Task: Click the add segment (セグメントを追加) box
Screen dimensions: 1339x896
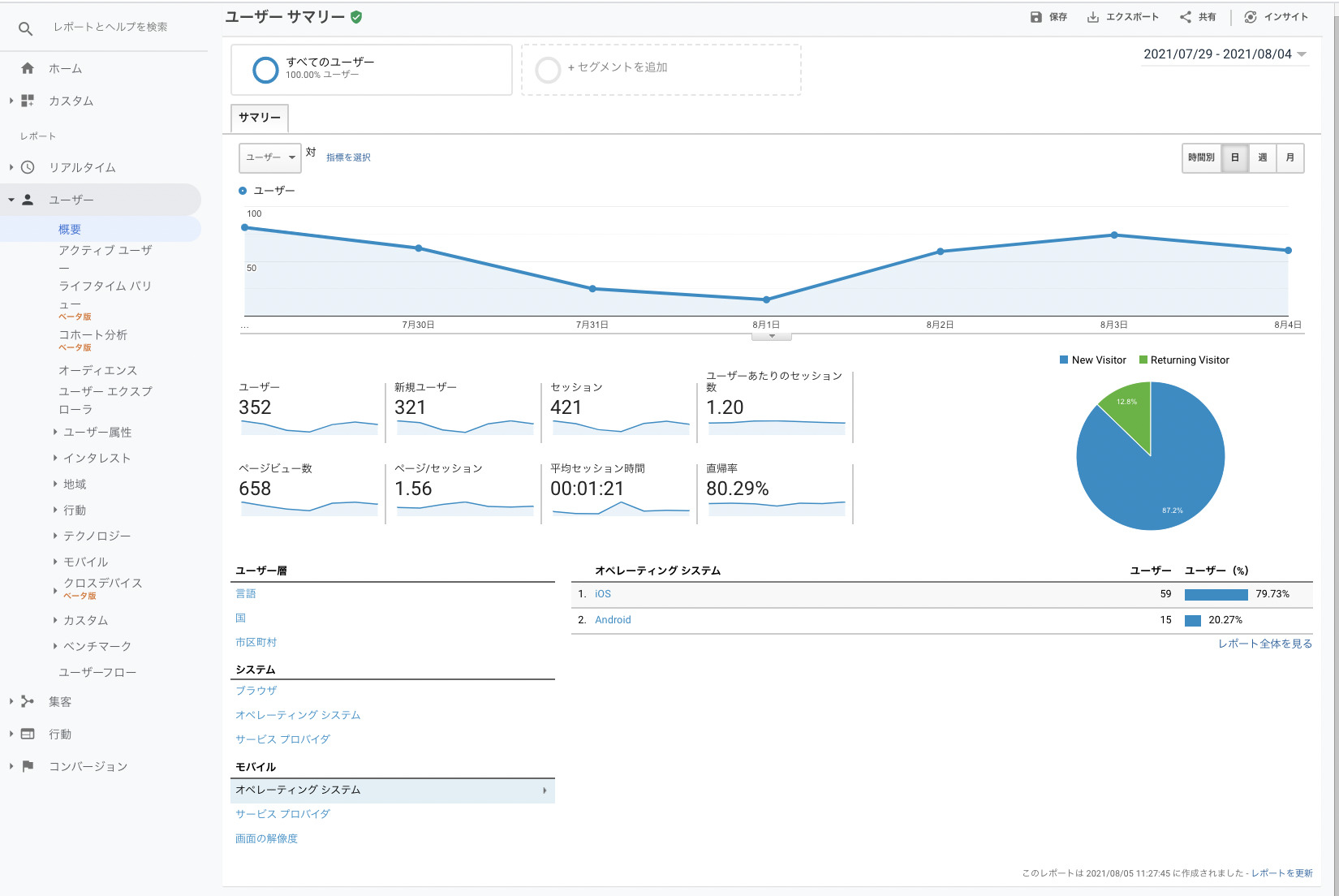Action: [661, 70]
